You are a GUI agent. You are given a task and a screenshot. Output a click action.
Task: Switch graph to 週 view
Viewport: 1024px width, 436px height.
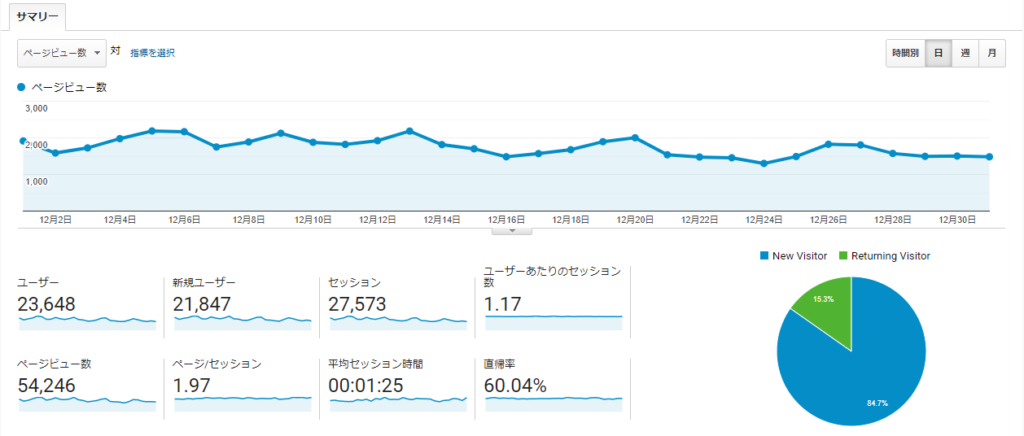pyautogui.click(x=965, y=54)
